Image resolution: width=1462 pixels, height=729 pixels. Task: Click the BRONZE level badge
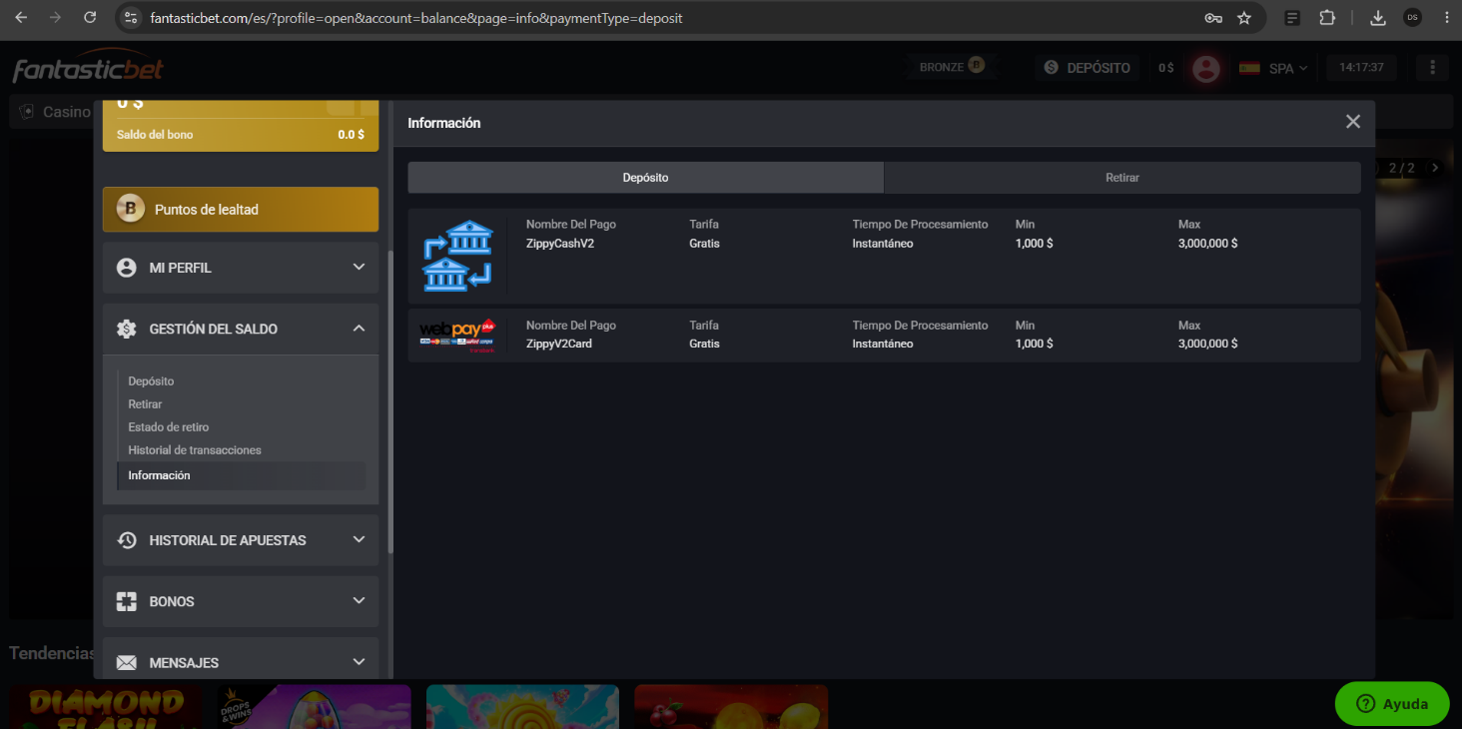[x=952, y=67]
